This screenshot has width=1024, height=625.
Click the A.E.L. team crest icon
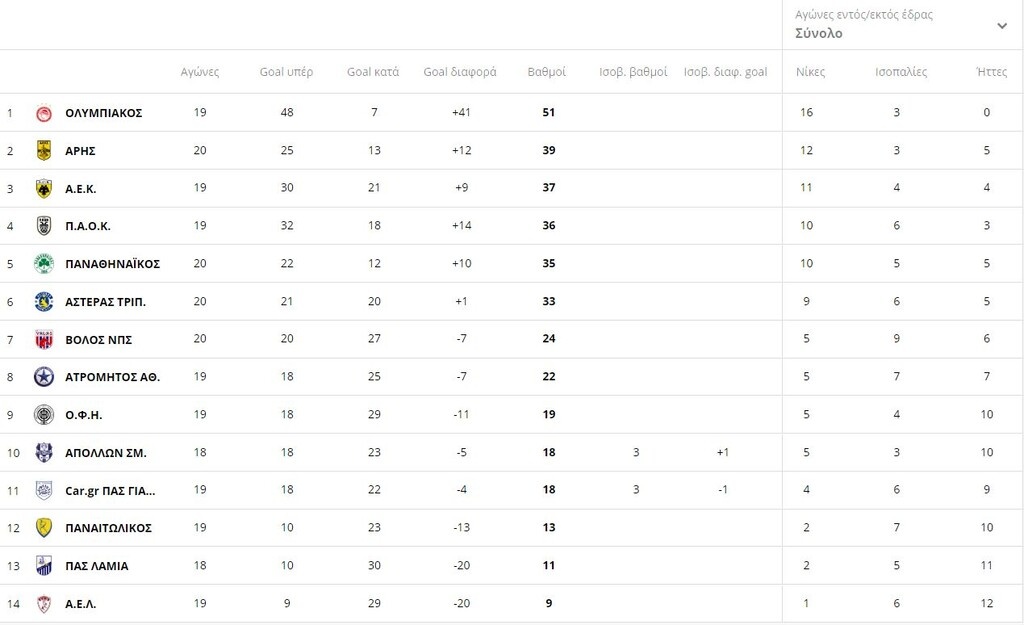(x=43, y=604)
